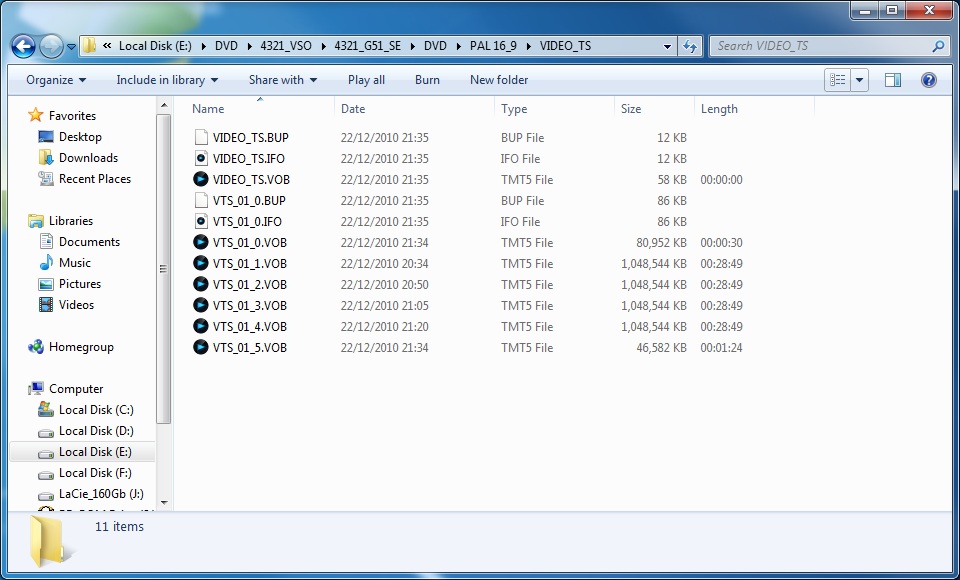Open the recent pages dropdown arrow
960x580 pixels.
point(71,47)
